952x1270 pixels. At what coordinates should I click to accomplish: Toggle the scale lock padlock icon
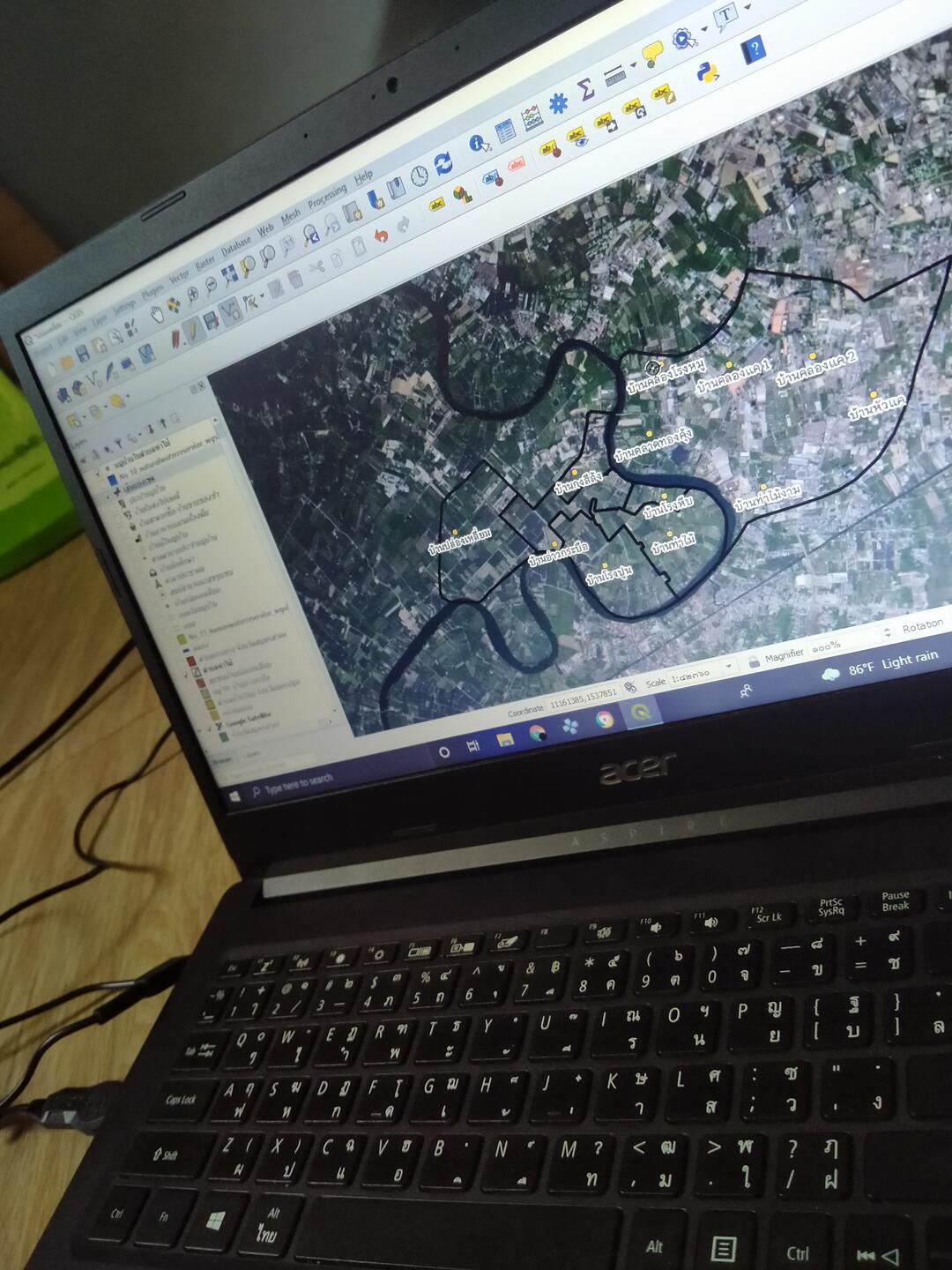coord(753,661)
